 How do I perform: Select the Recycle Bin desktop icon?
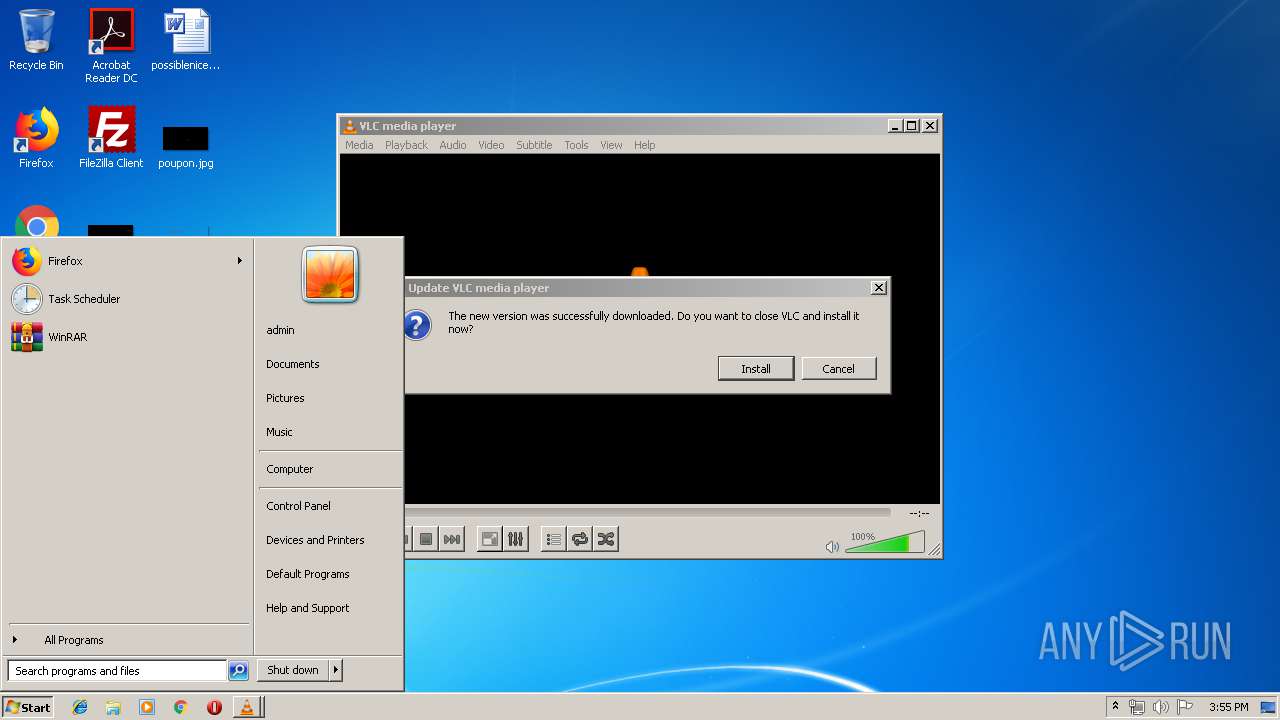[36, 40]
